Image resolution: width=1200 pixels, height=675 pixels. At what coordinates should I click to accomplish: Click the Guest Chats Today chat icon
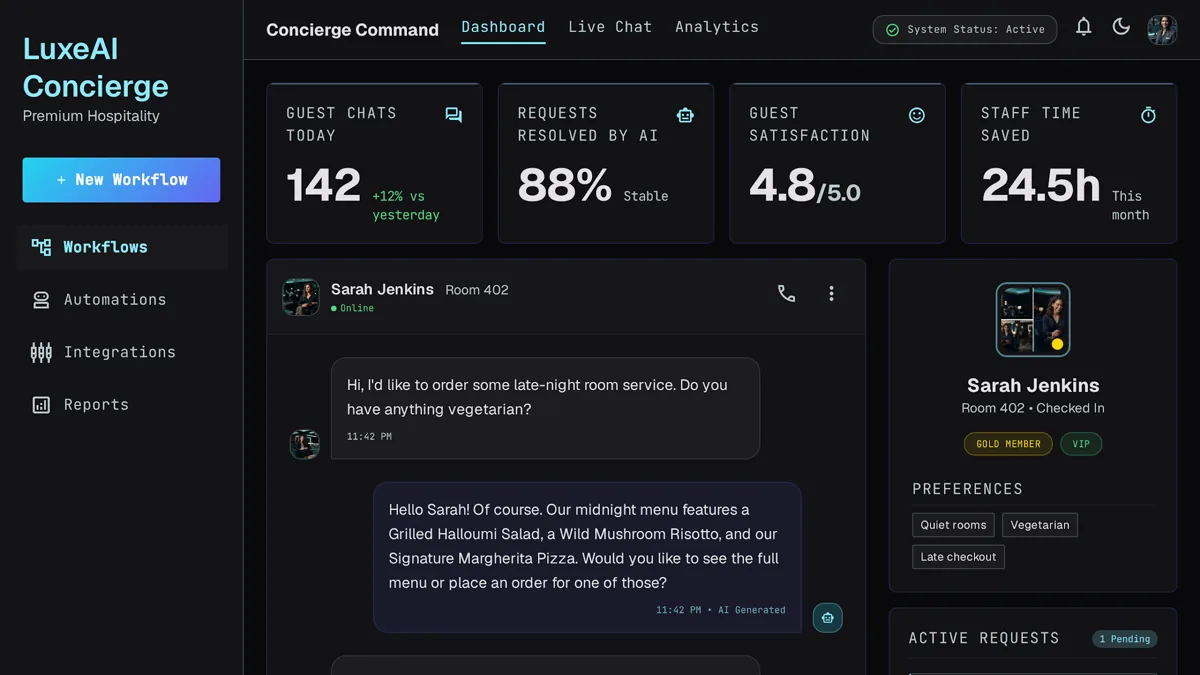tap(454, 116)
